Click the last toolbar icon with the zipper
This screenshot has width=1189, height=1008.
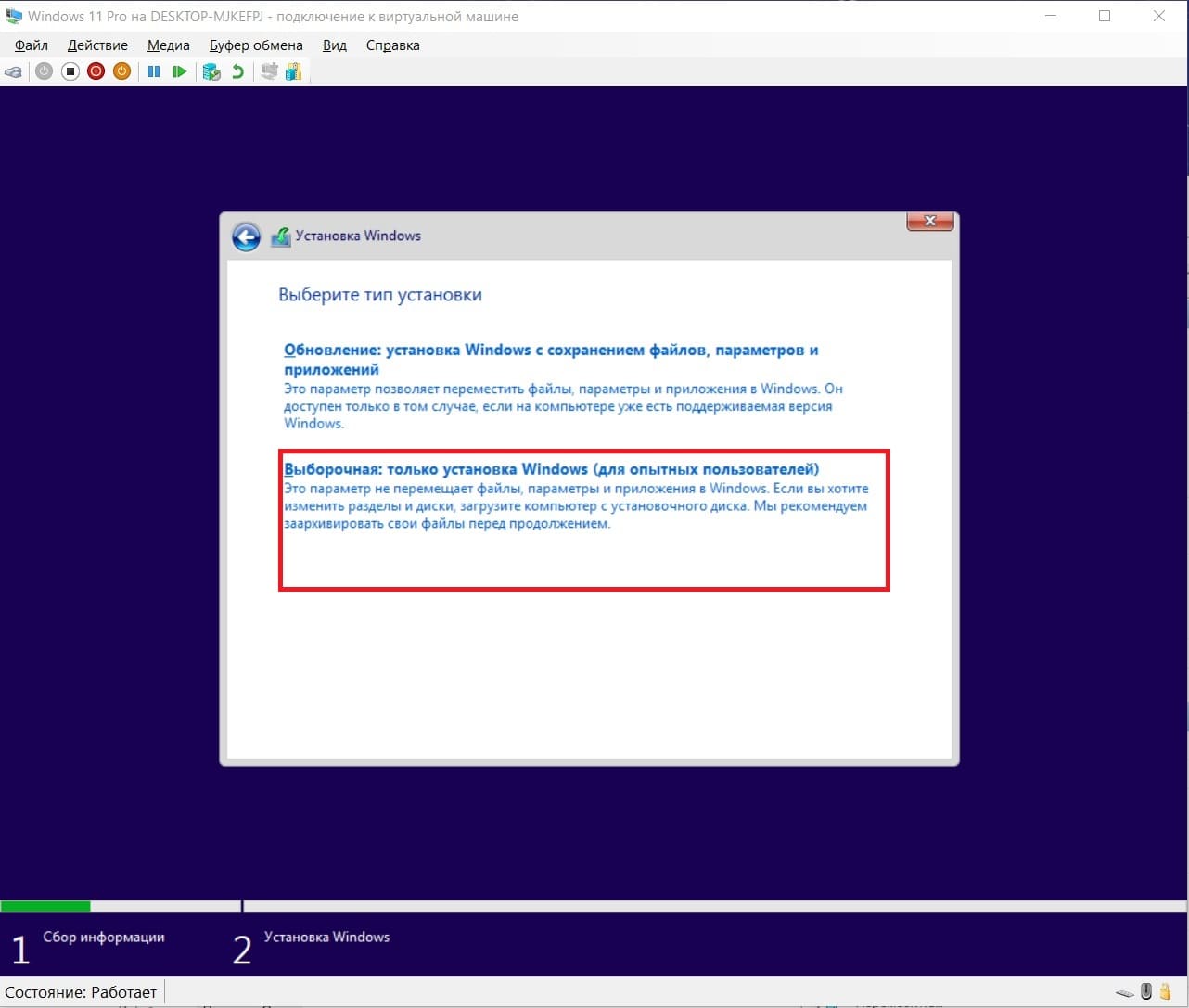(x=294, y=71)
